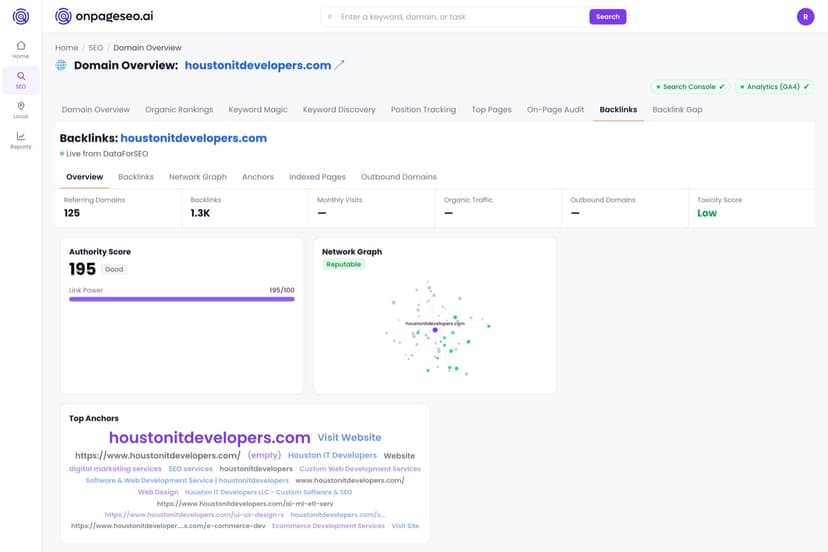Image resolution: width=828 pixels, height=552 pixels.
Task: Click the edit pencil beside the domain name
Action: (340, 65)
